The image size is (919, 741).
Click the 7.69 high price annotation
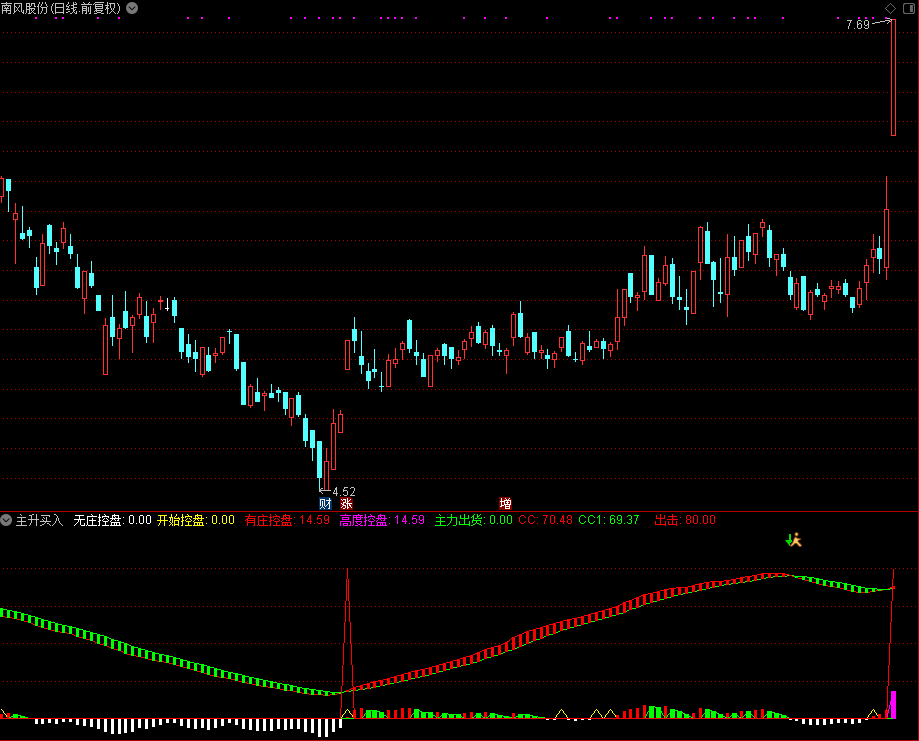[x=857, y=25]
